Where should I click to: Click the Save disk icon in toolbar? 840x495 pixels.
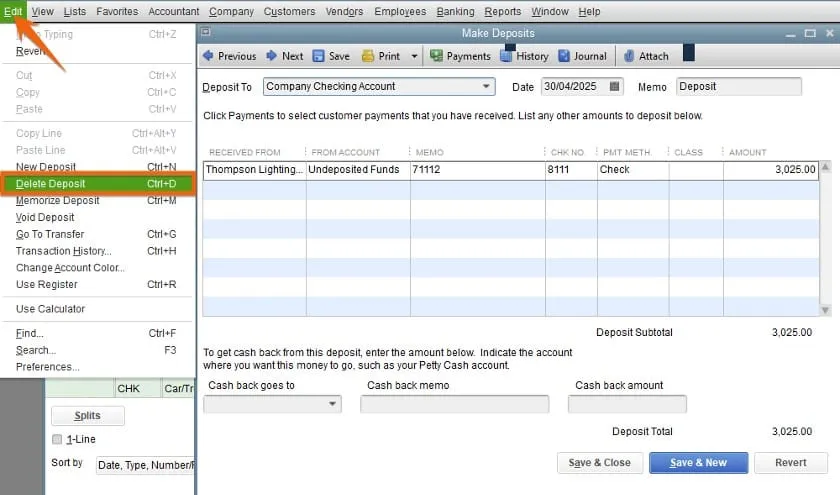tap(318, 56)
